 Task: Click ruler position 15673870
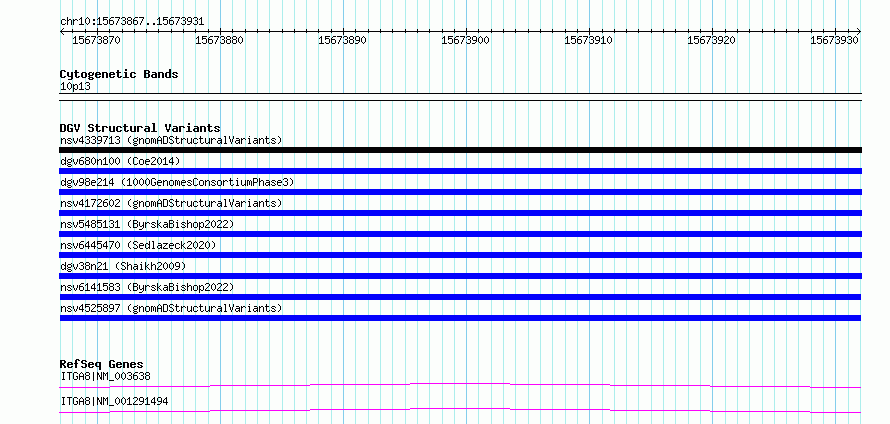97,40
